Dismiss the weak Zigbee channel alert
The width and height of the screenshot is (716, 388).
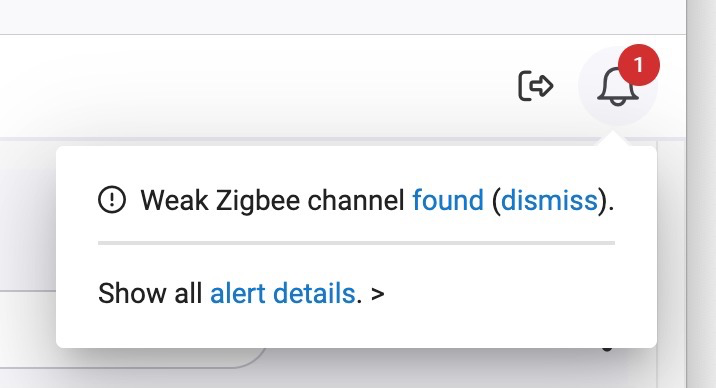[549, 200]
